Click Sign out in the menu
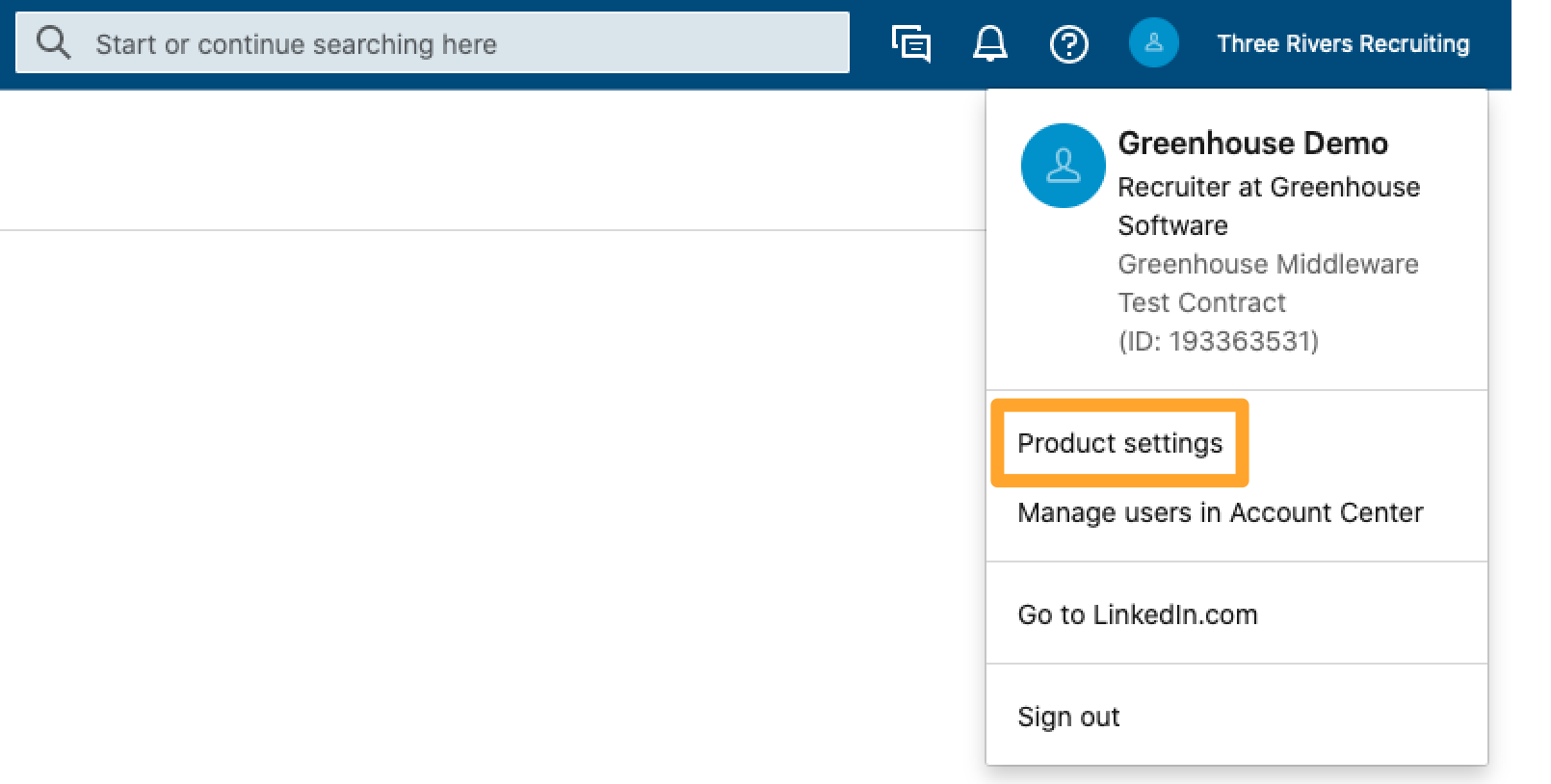This screenshot has width=1551, height=784. pyautogui.click(x=1068, y=717)
